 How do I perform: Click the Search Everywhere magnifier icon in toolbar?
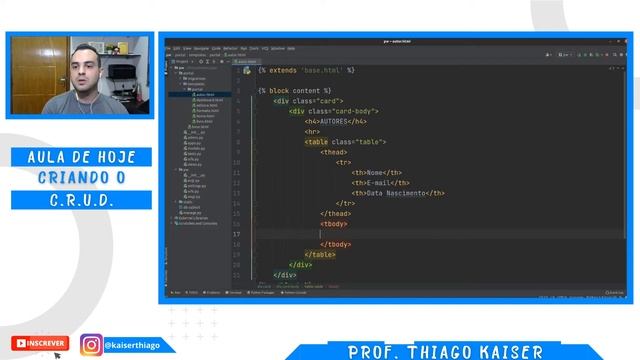coord(614,55)
